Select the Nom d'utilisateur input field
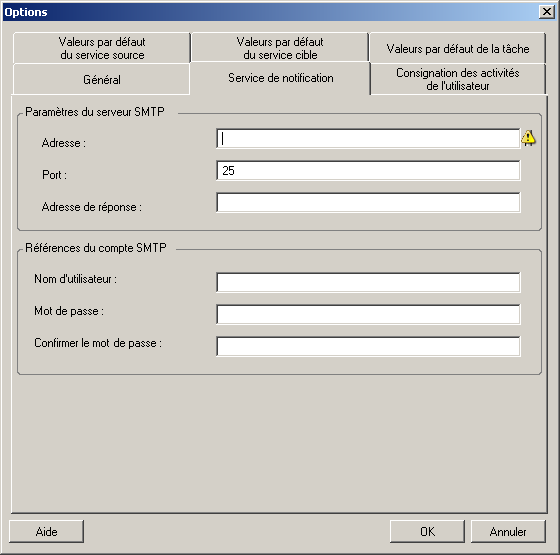 click(368, 282)
